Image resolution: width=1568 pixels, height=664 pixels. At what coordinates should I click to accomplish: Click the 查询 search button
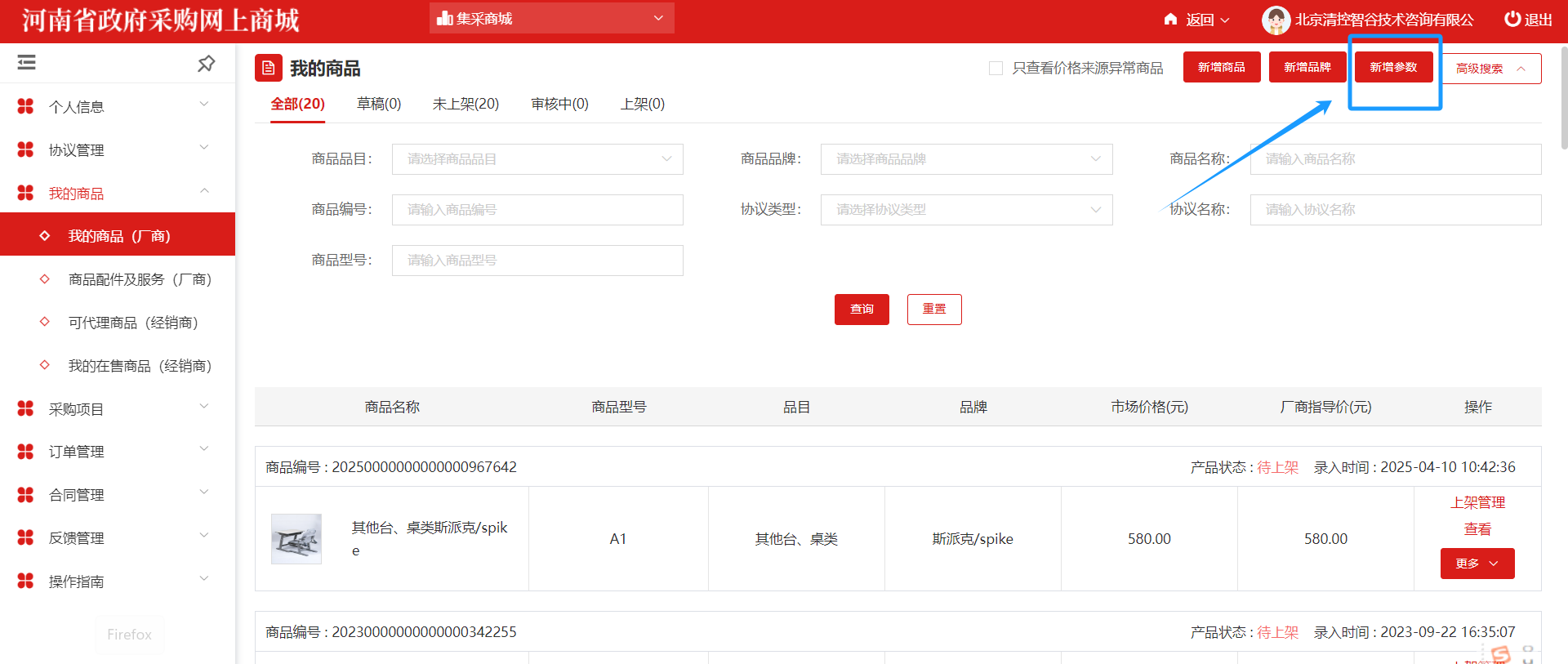coord(862,310)
